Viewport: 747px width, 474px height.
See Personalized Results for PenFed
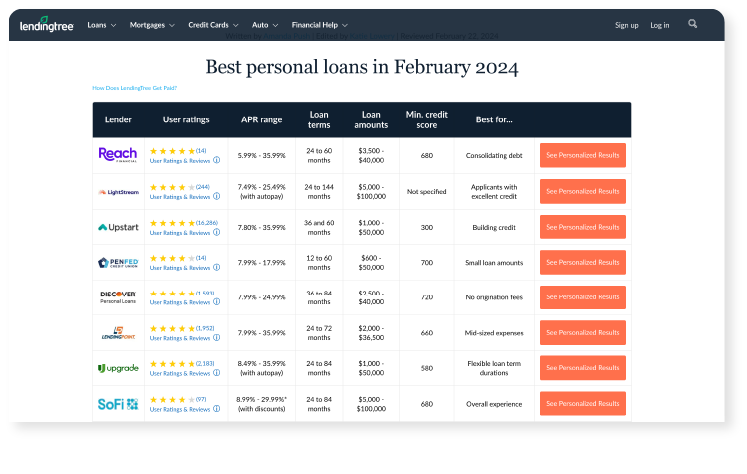583,262
